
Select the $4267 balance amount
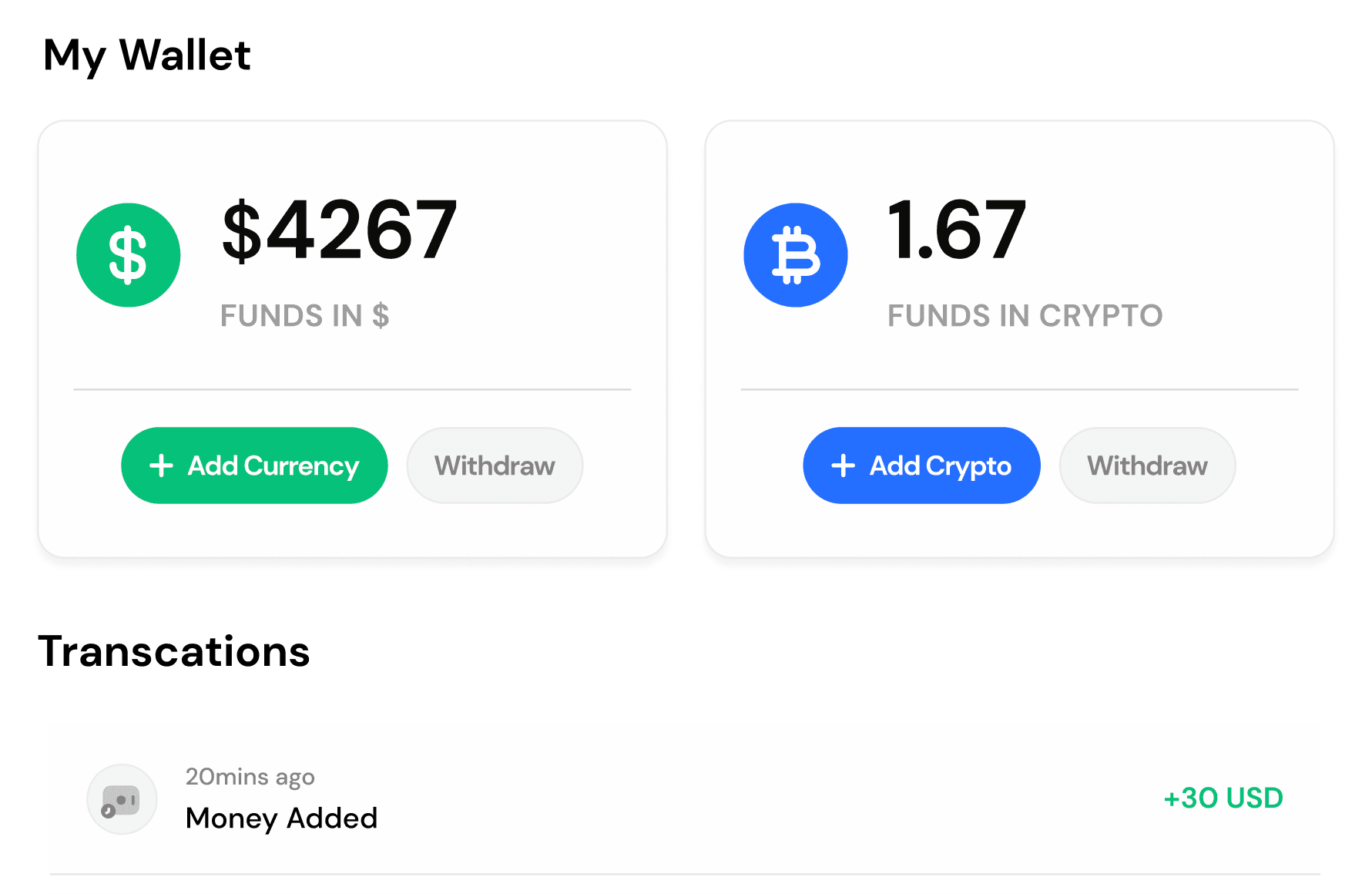[340, 230]
